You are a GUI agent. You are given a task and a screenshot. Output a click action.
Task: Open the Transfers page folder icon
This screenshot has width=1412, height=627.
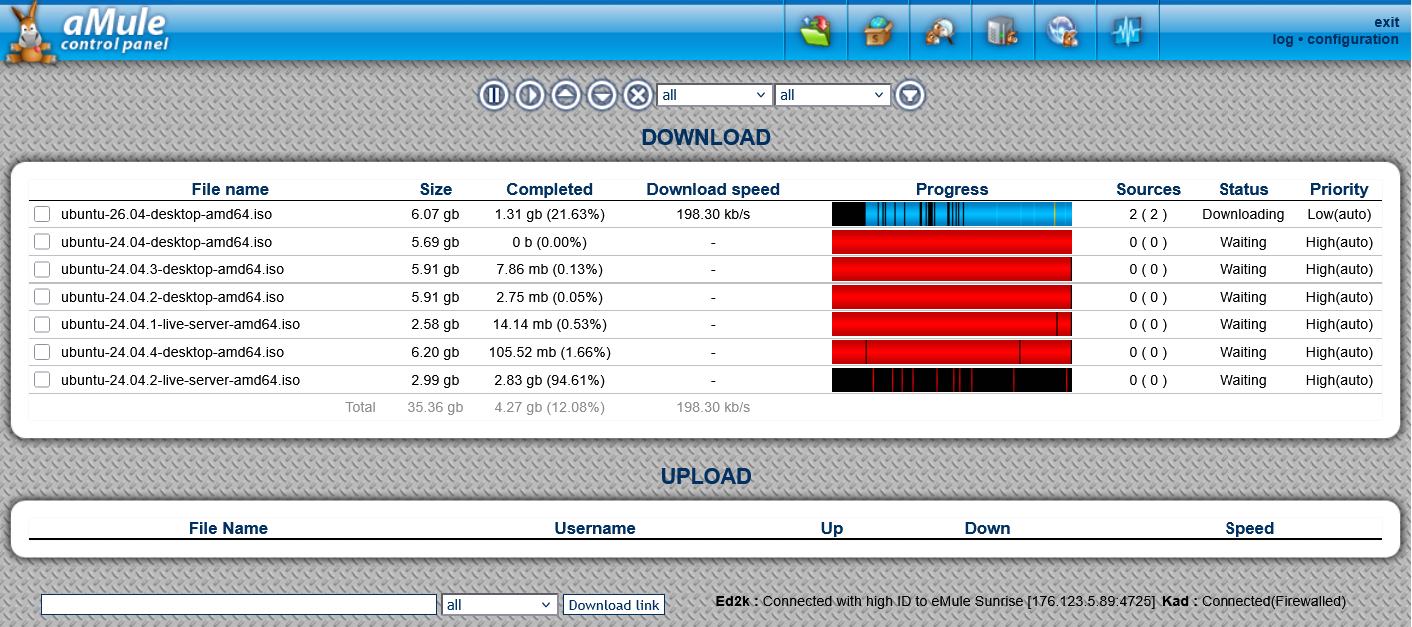[x=816, y=32]
